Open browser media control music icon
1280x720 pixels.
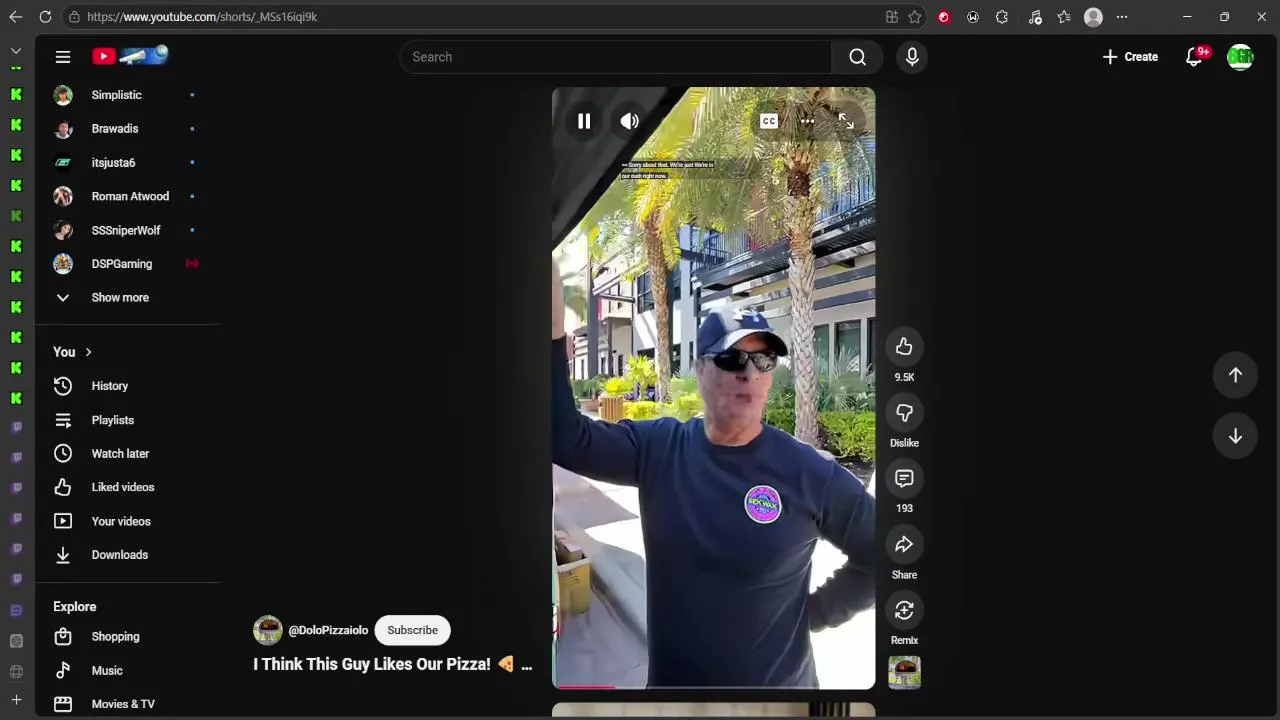click(x=1034, y=17)
